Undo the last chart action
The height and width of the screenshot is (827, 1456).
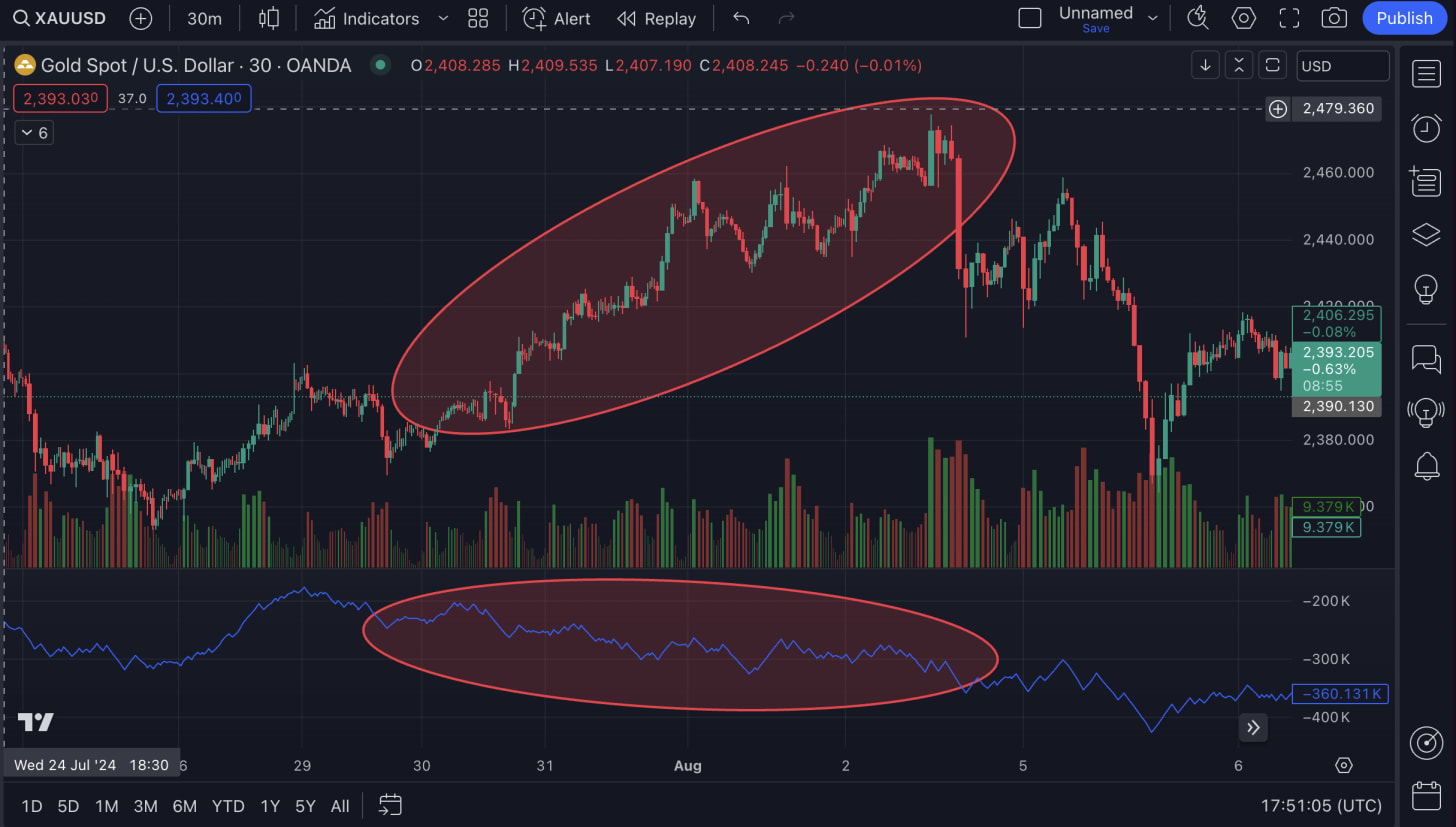(741, 18)
